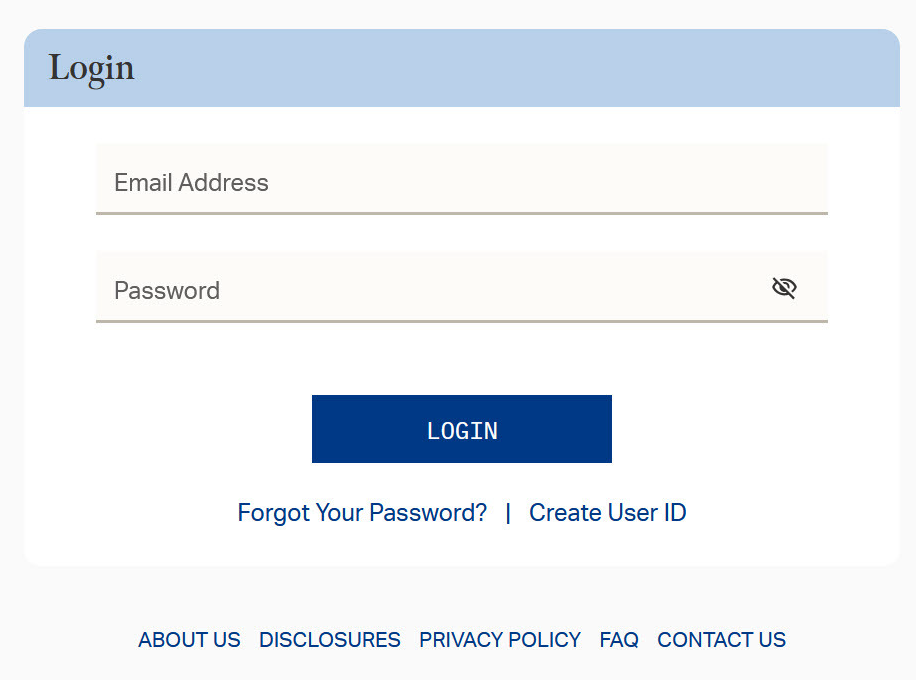
Task: Reveal the hidden password with the crossed-eye icon
Action: [784, 288]
